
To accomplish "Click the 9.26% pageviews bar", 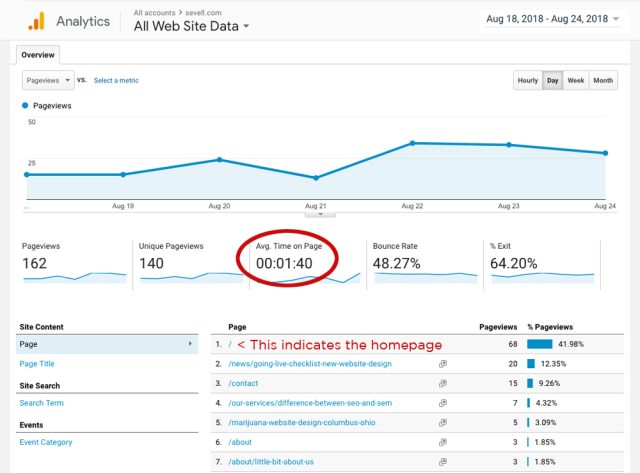I will [530, 383].
